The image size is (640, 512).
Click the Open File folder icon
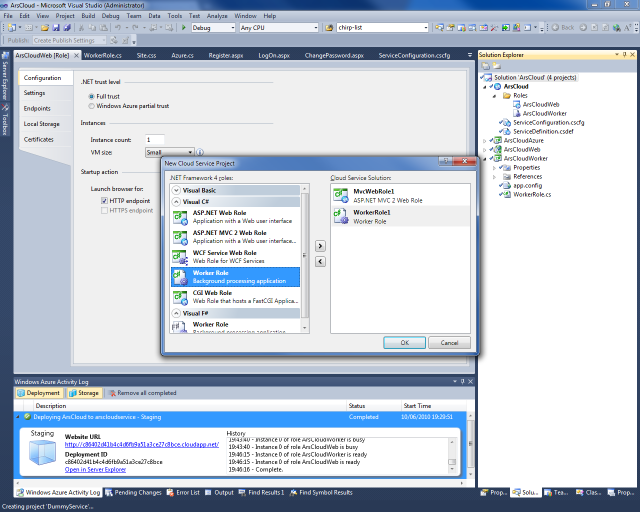[x=45, y=28]
